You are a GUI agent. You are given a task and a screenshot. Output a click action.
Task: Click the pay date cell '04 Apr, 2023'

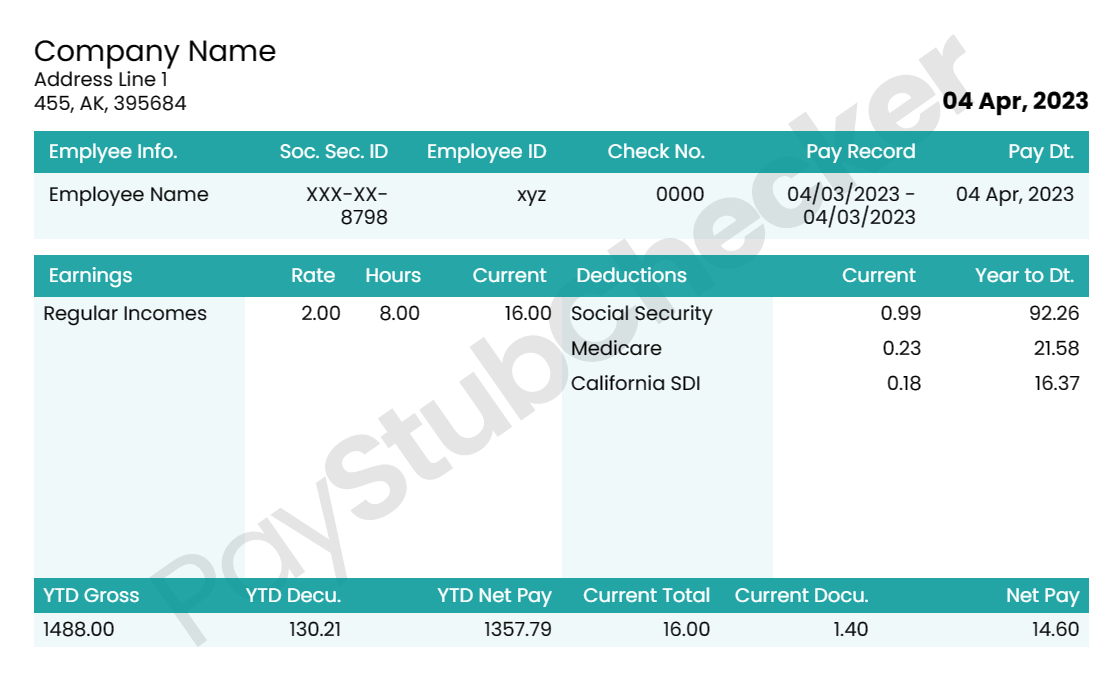tap(1015, 194)
